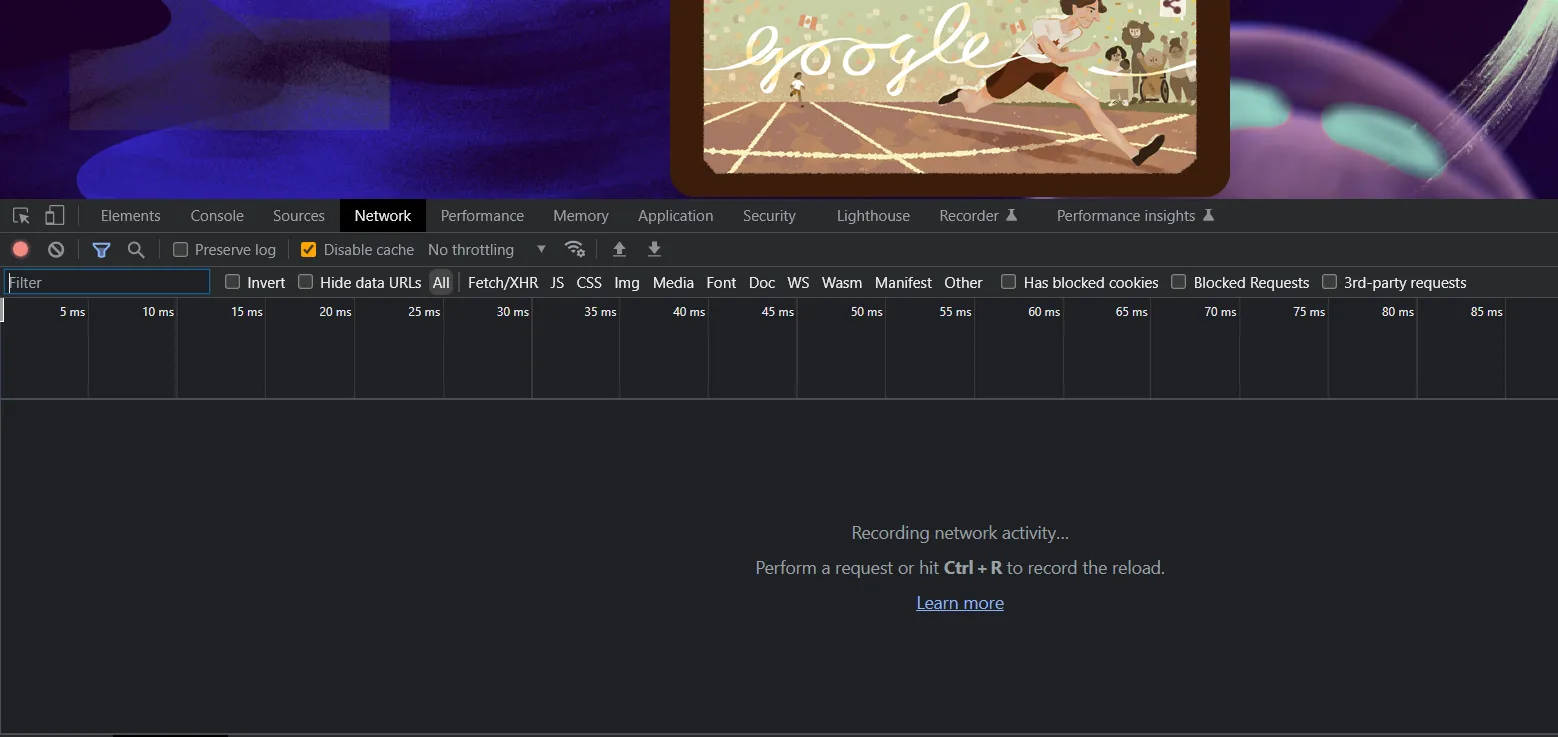Click the 75 ms timeline marker
1558x737 pixels.
point(1309,312)
